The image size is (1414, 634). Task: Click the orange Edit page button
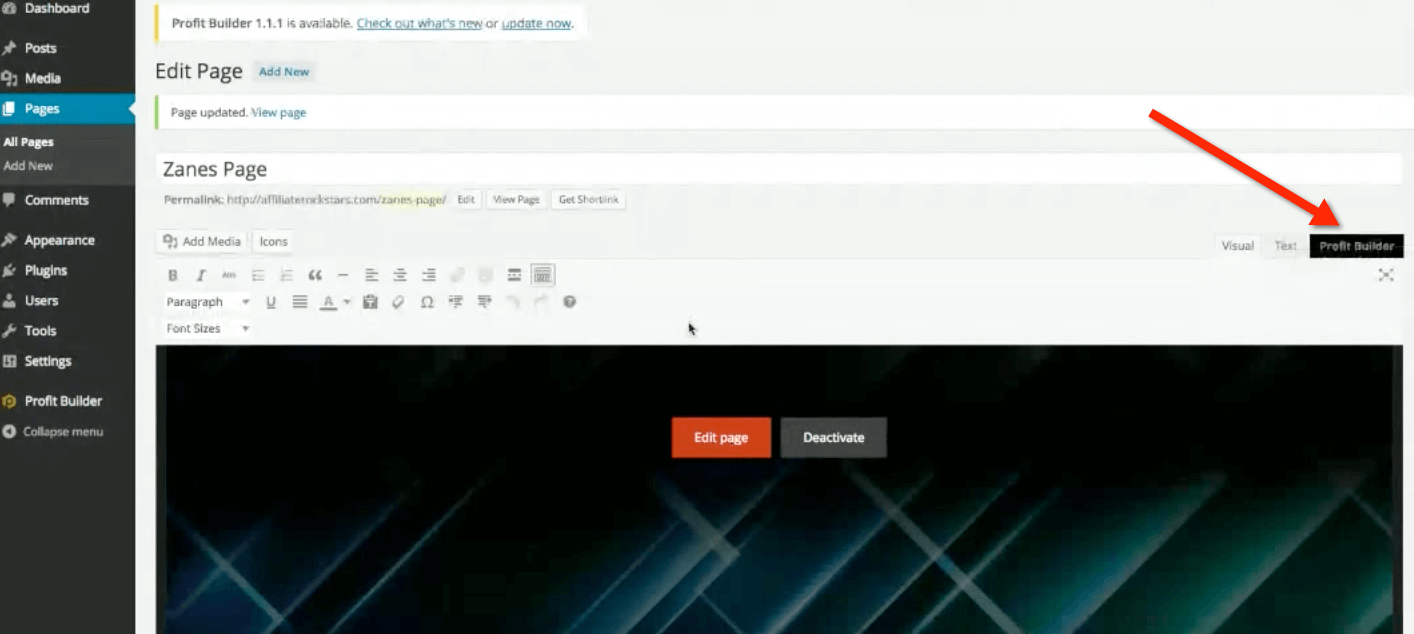721,437
